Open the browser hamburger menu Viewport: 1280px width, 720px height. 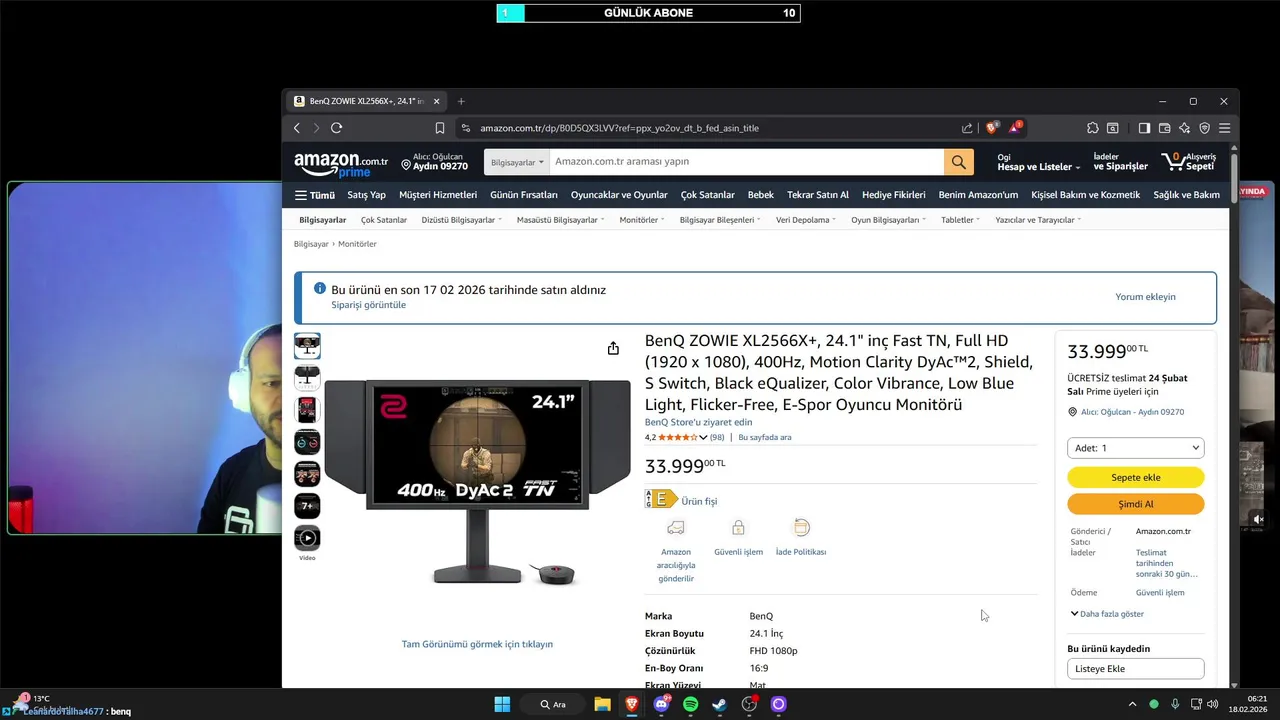point(1224,128)
